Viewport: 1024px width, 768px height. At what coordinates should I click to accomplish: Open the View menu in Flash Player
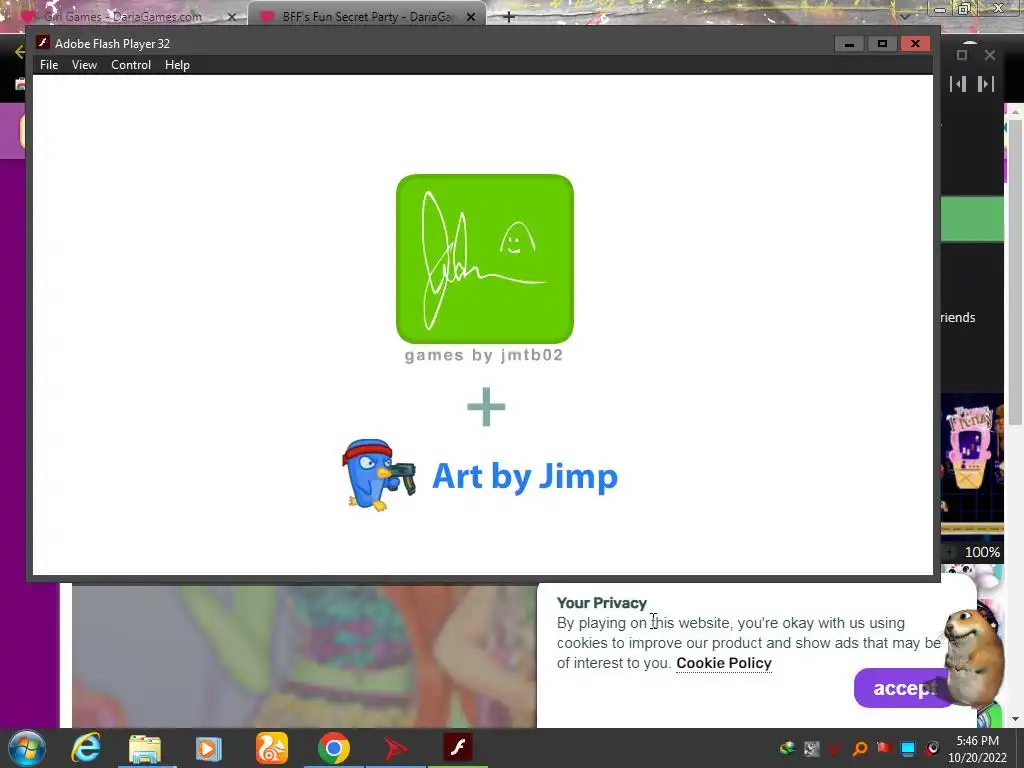(x=84, y=65)
